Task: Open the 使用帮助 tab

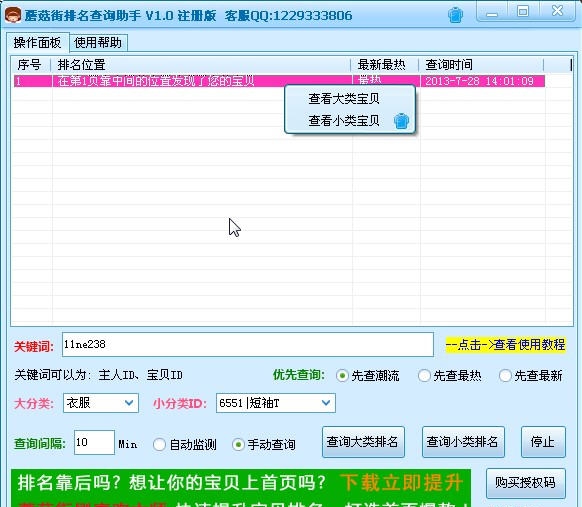Action: (x=98, y=43)
